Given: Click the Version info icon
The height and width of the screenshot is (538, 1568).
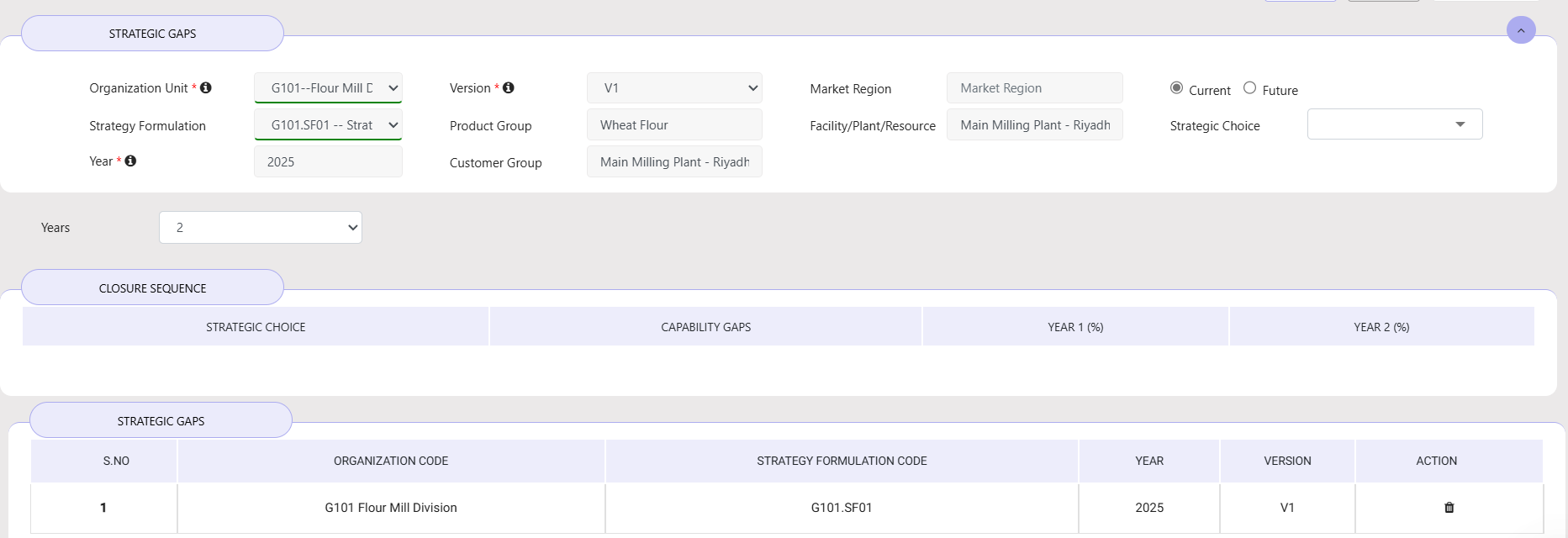Looking at the screenshot, I should 509,87.
